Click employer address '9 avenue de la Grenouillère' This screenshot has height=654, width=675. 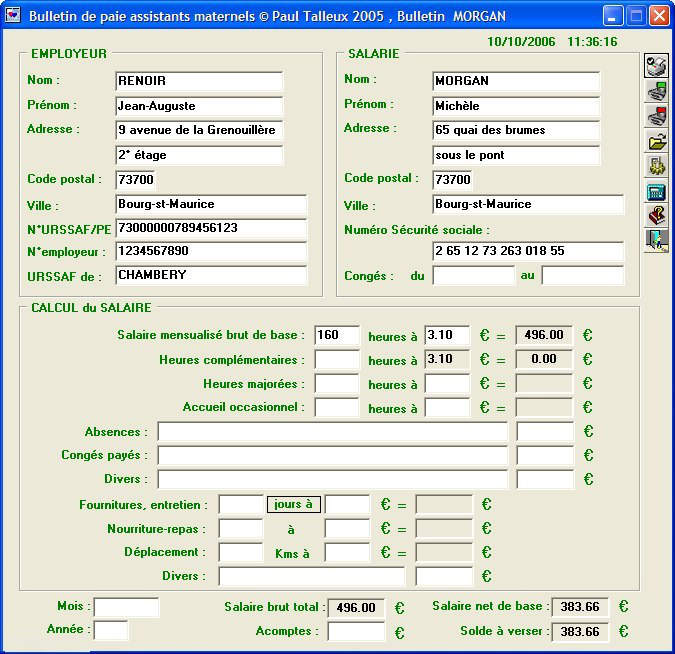click(199, 130)
